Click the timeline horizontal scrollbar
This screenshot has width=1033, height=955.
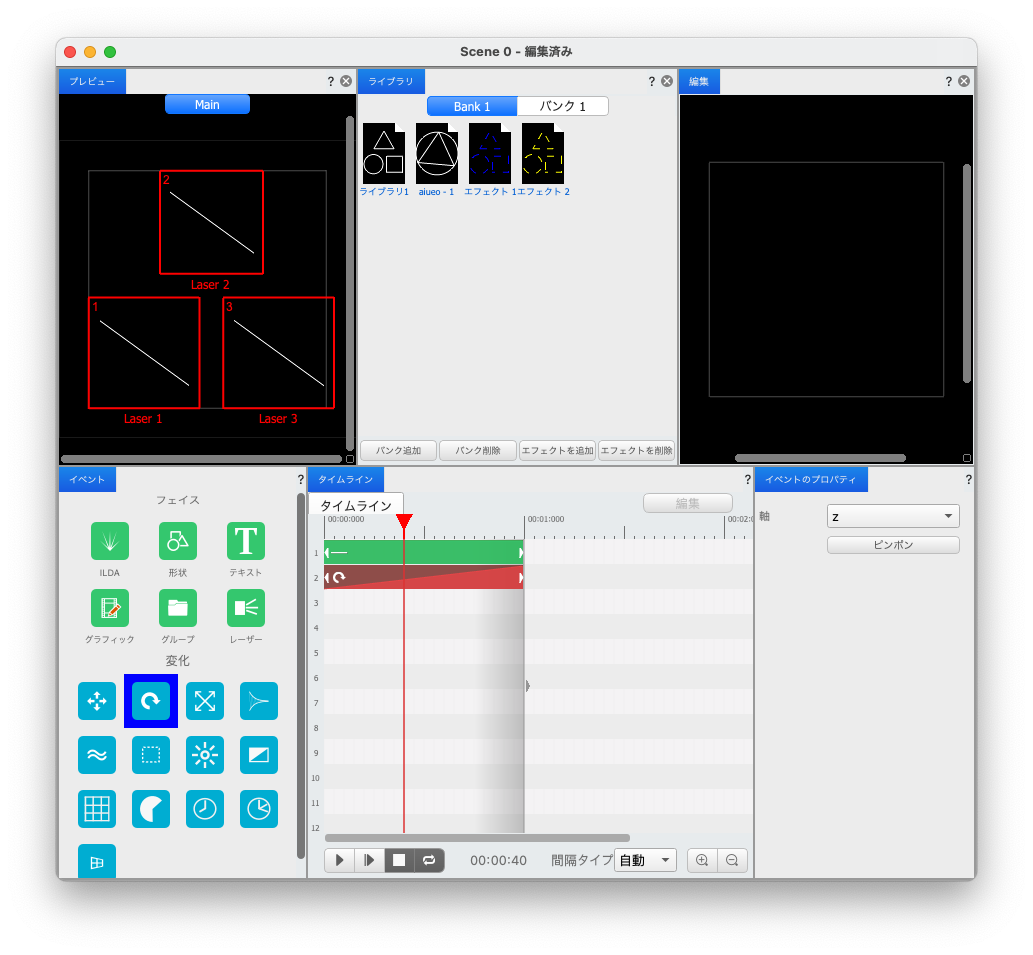(x=477, y=838)
